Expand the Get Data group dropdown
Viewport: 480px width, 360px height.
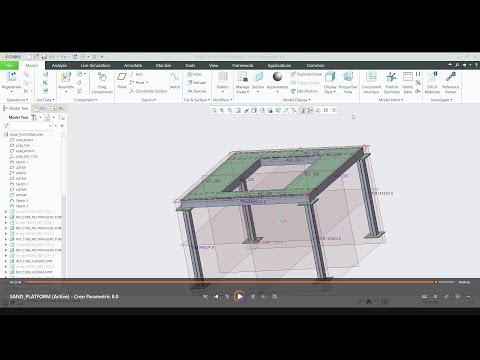click(45, 100)
